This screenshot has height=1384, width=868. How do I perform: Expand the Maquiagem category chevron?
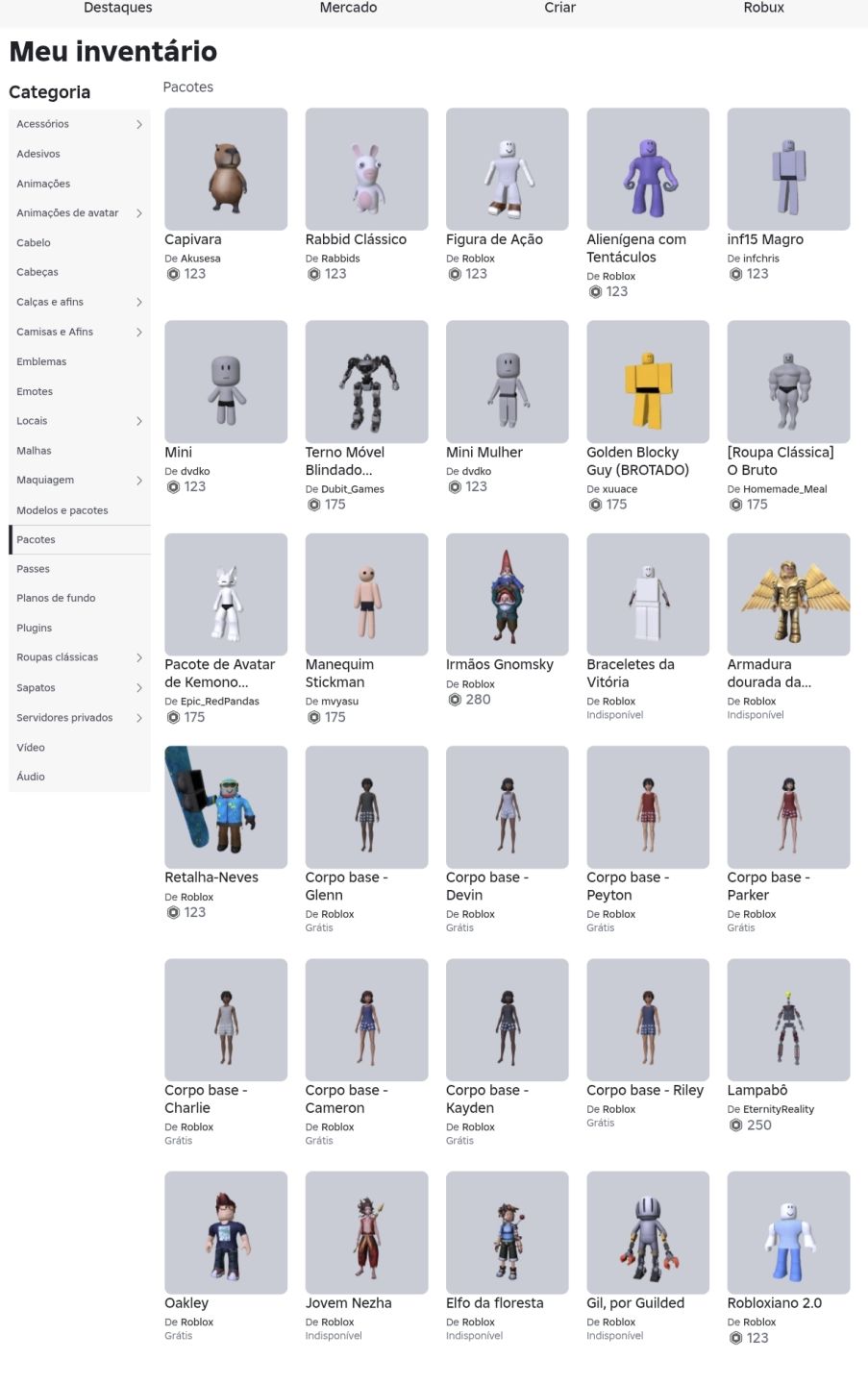[x=139, y=481]
